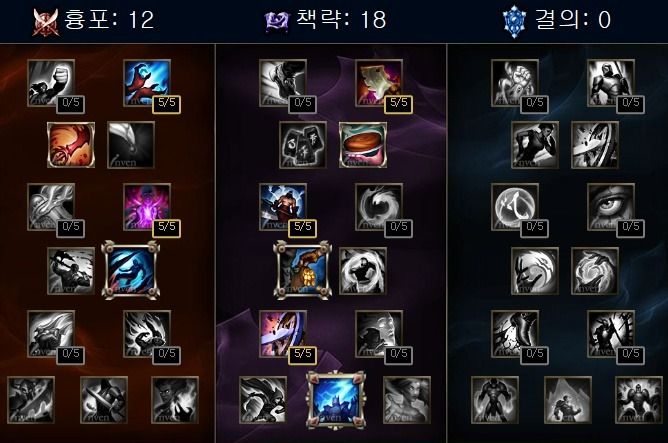
Task: Select the Secret Stash biscuit mastery icon
Action: tap(363, 145)
